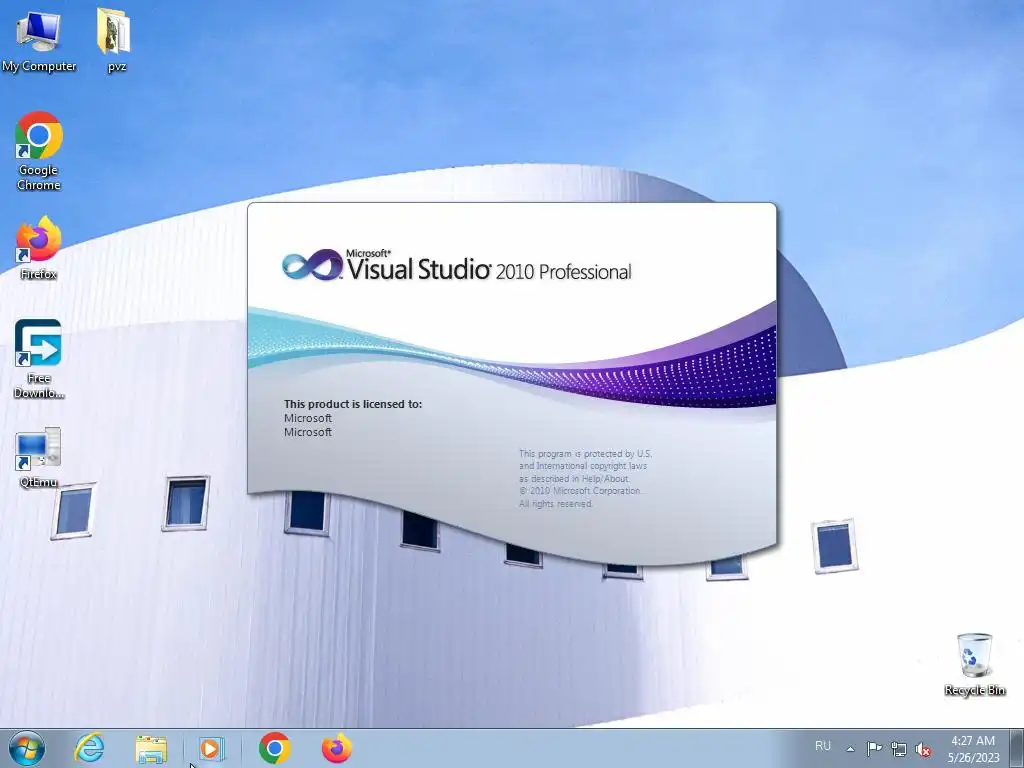Select the pvz folder on desktop
Screen dimensions: 1024x768
pos(115,40)
